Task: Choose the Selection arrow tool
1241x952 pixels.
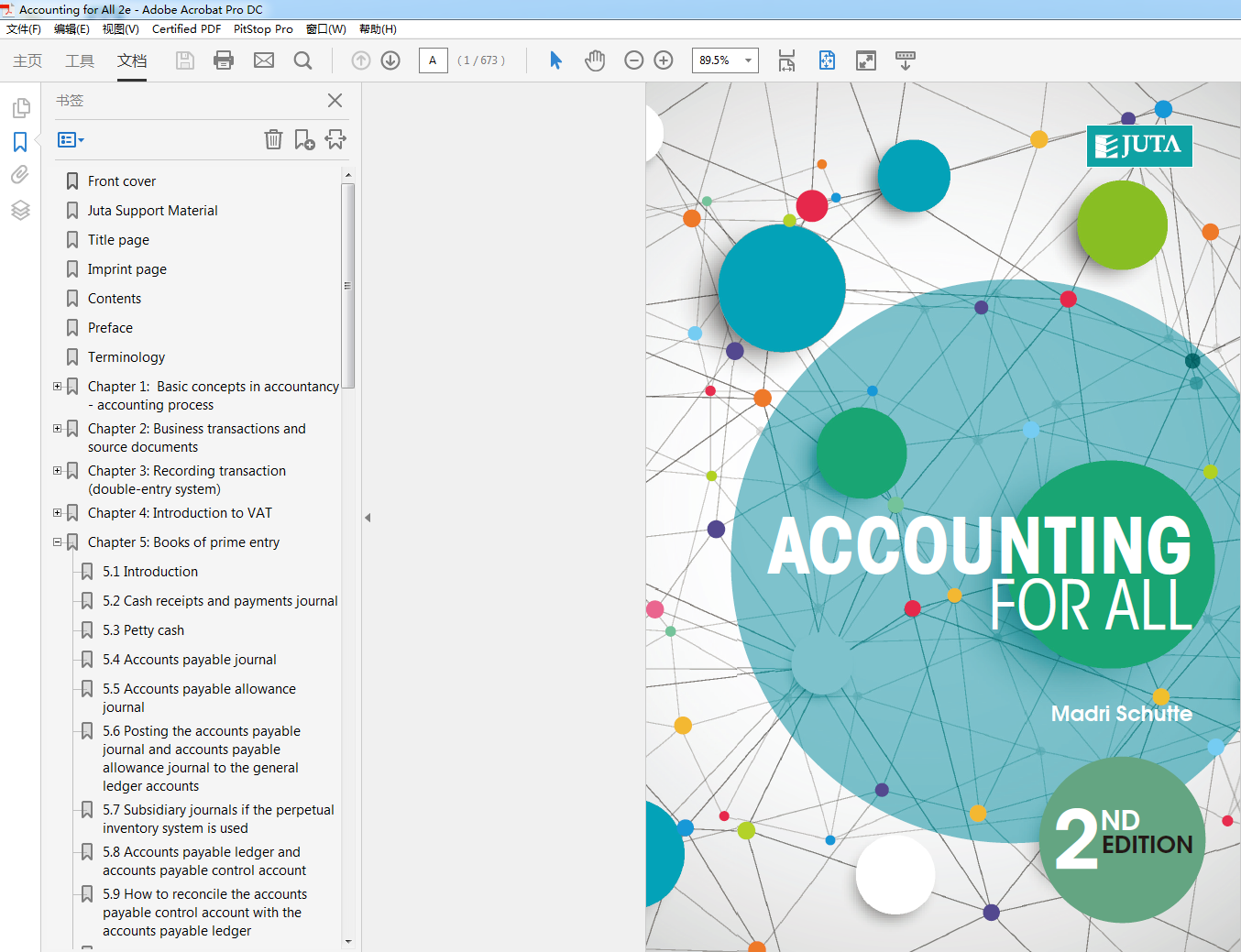Action: click(x=555, y=60)
